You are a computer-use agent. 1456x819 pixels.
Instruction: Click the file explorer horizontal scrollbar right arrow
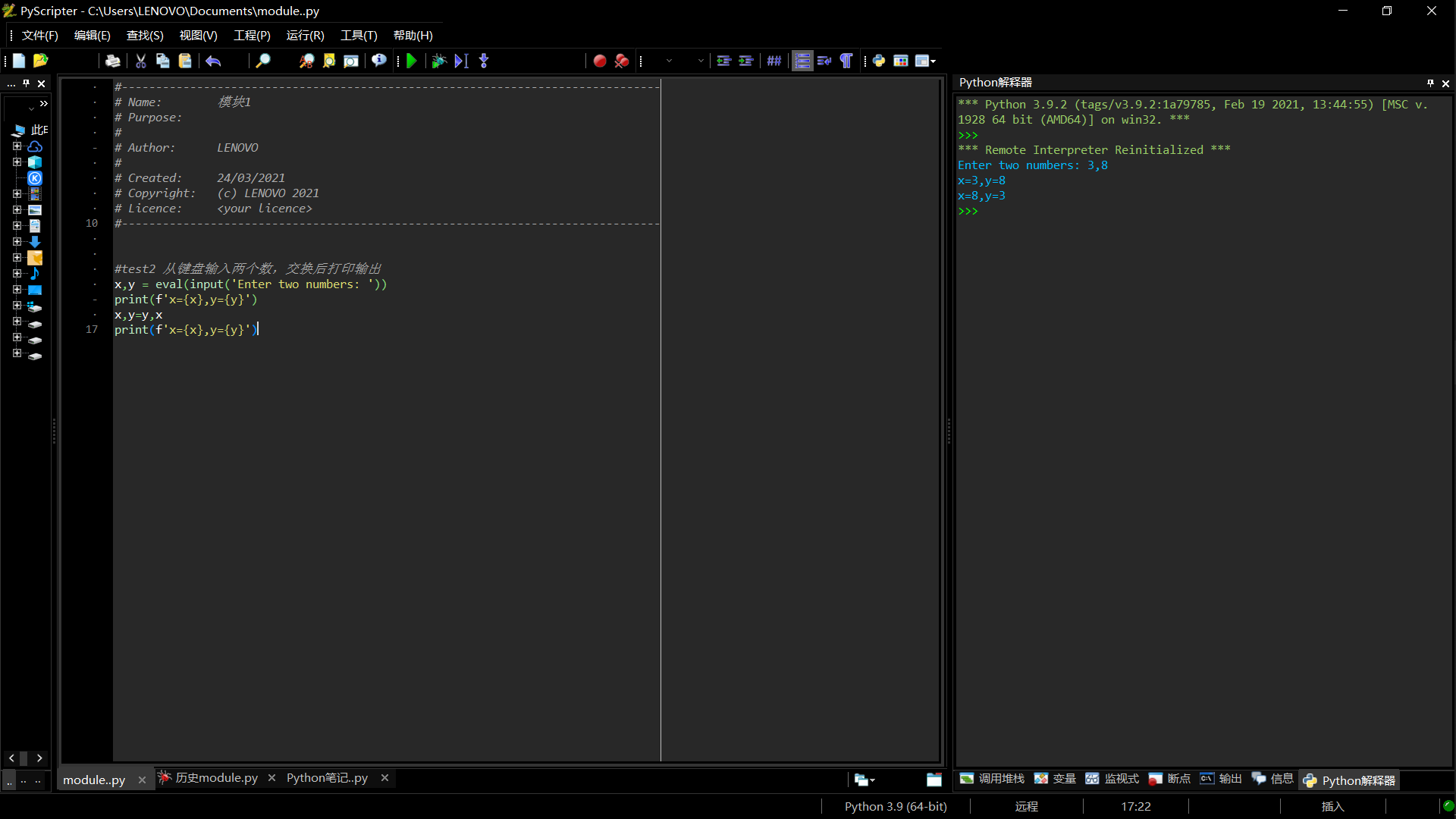(x=39, y=758)
